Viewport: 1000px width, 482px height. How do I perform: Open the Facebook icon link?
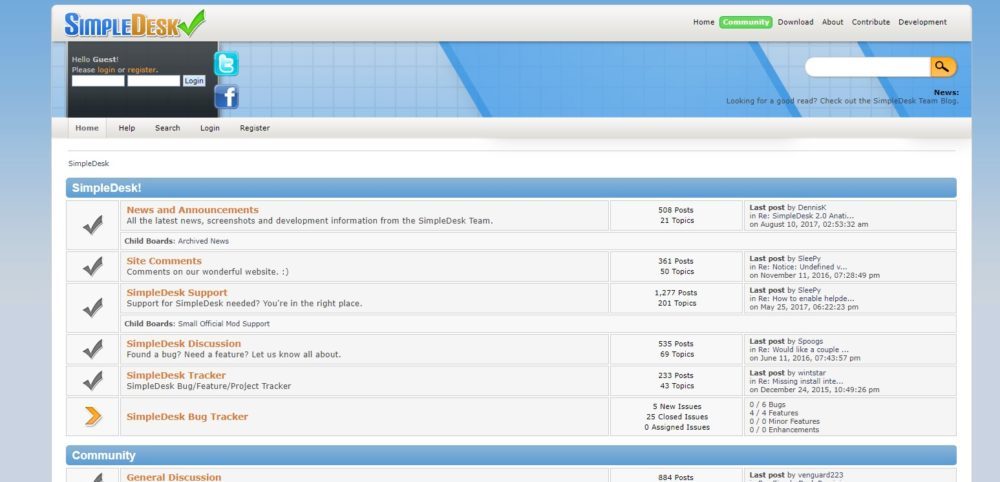click(227, 97)
